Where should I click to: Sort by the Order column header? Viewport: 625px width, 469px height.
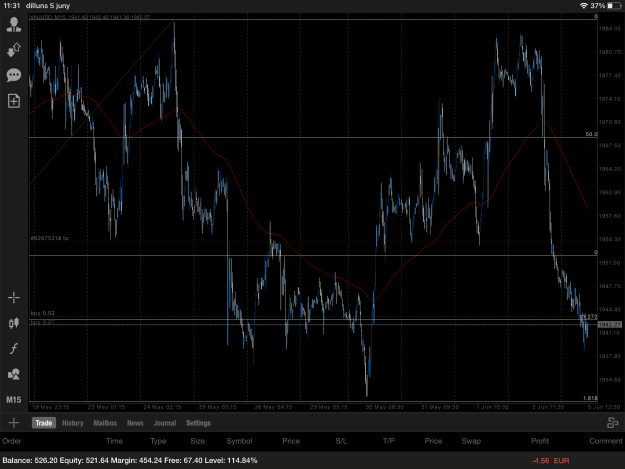point(12,441)
